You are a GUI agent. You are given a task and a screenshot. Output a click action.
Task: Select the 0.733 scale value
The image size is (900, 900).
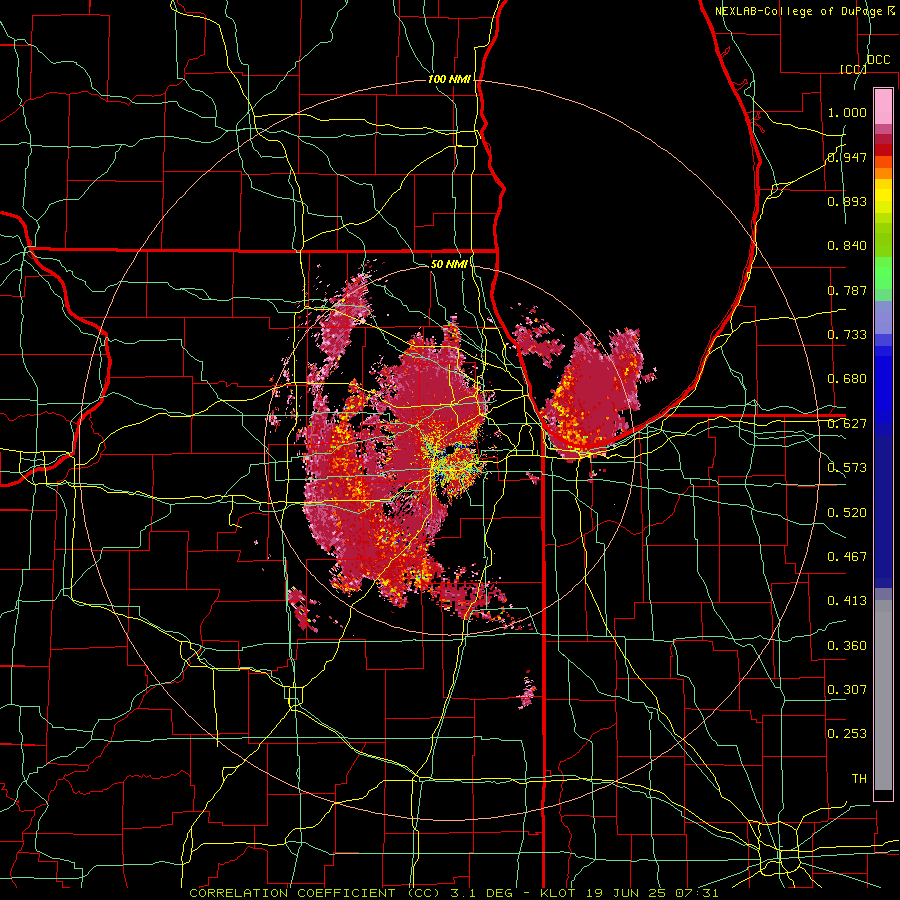847,335
